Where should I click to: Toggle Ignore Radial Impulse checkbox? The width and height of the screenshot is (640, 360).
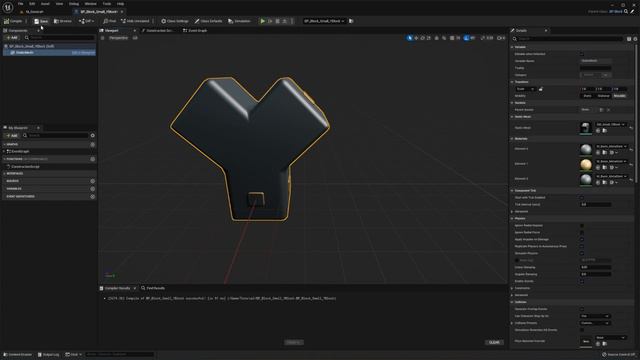click(x=582, y=226)
